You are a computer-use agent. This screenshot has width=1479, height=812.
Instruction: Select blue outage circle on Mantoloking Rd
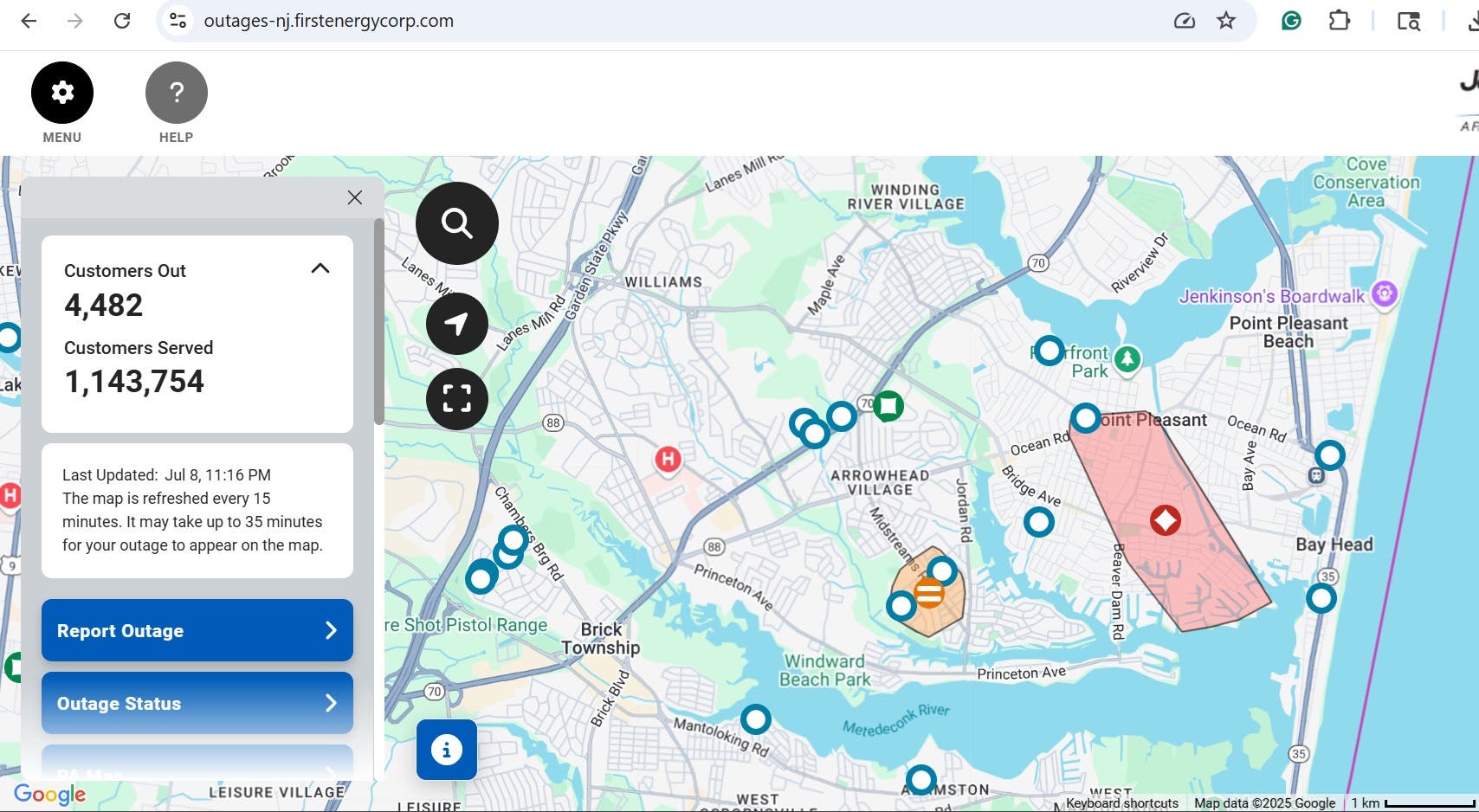coord(756,719)
